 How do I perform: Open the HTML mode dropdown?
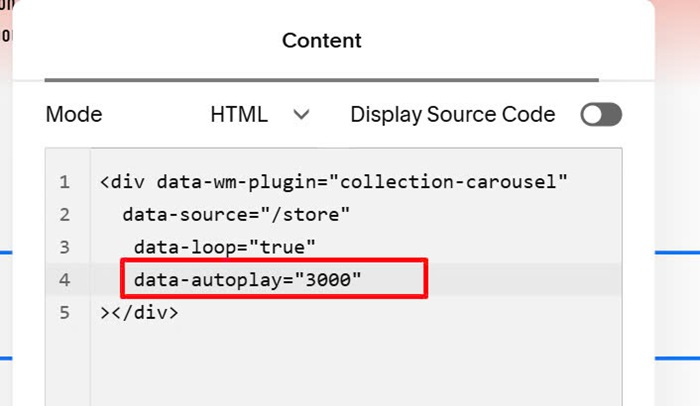click(260, 114)
